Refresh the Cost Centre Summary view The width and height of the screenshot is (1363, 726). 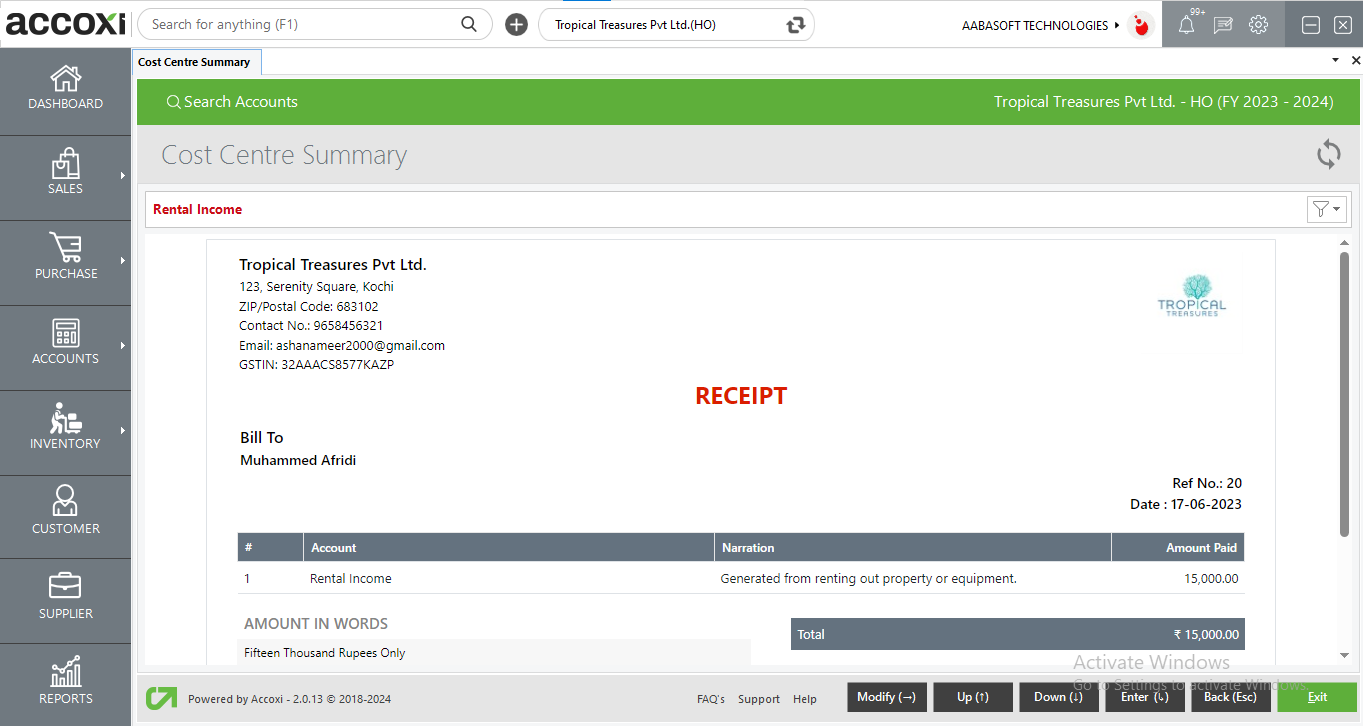coord(1328,155)
